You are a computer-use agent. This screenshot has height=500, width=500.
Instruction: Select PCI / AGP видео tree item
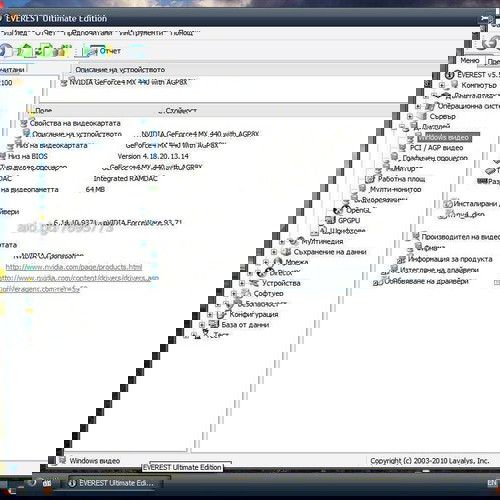(436, 148)
